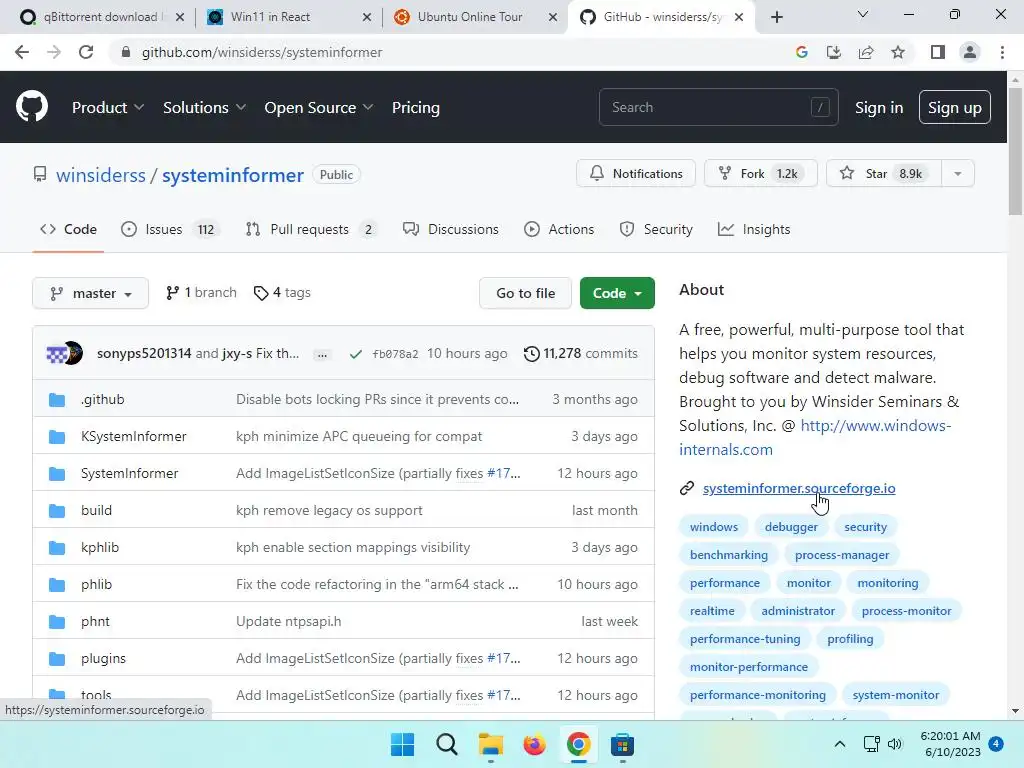This screenshot has height=768, width=1024.
Task: Open the fb078a2 commit hash
Action: (x=395, y=354)
